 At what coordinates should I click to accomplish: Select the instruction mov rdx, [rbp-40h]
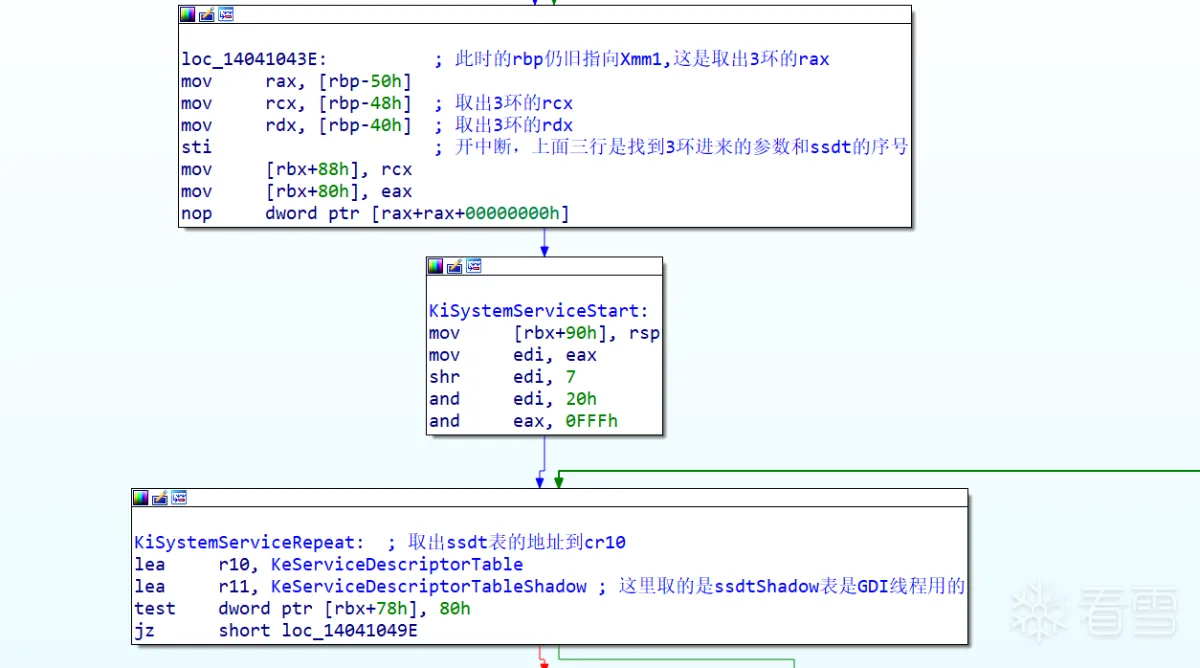296,126
